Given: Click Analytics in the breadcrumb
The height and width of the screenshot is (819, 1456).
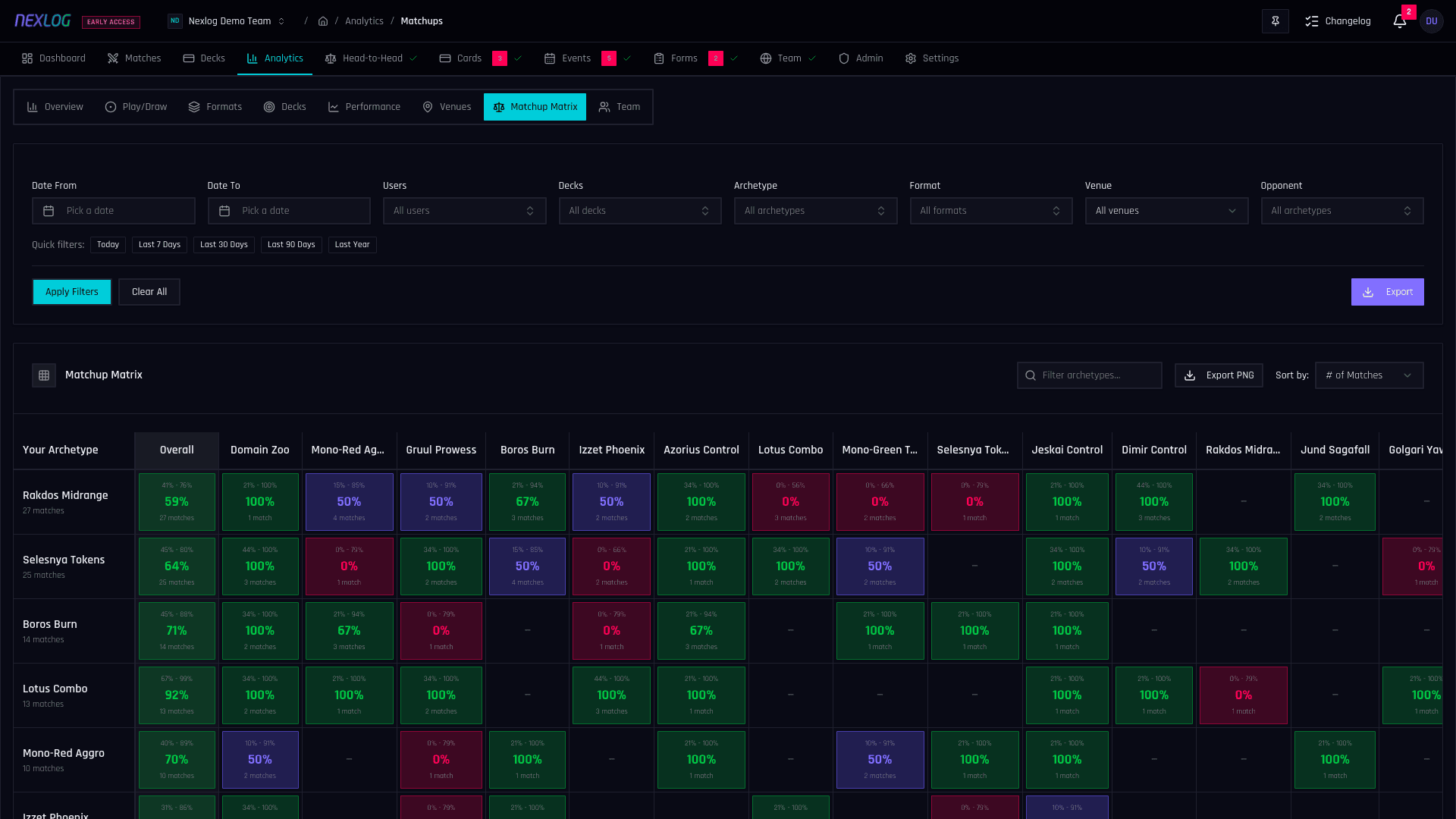Looking at the screenshot, I should (364, 21).
